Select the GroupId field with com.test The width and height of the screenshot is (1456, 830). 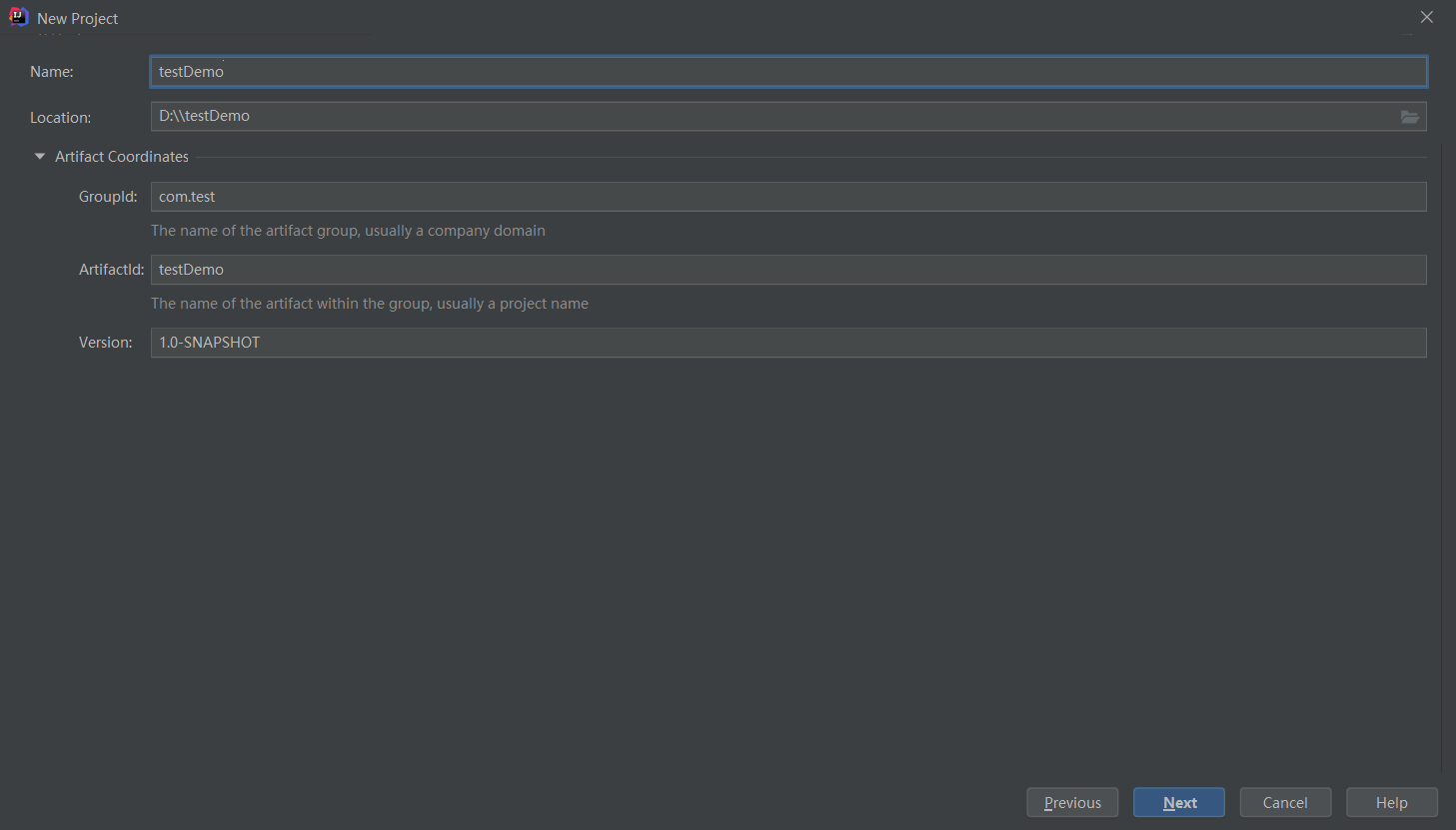click(x=788, y=197)
